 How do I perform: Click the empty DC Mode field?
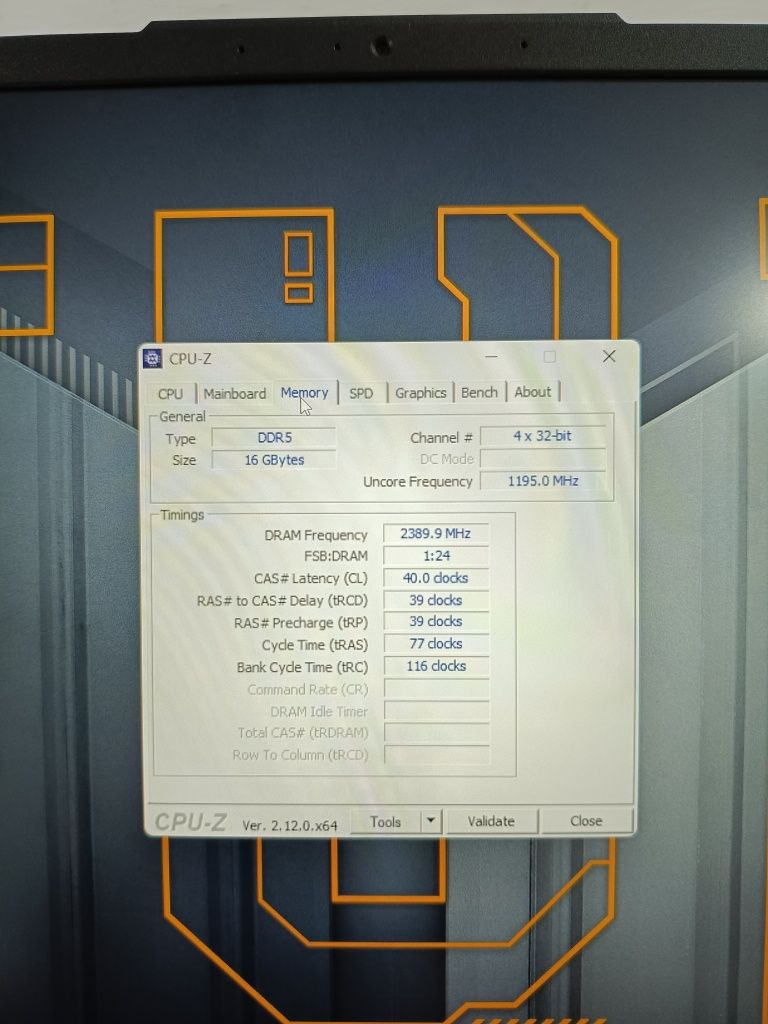543,458
